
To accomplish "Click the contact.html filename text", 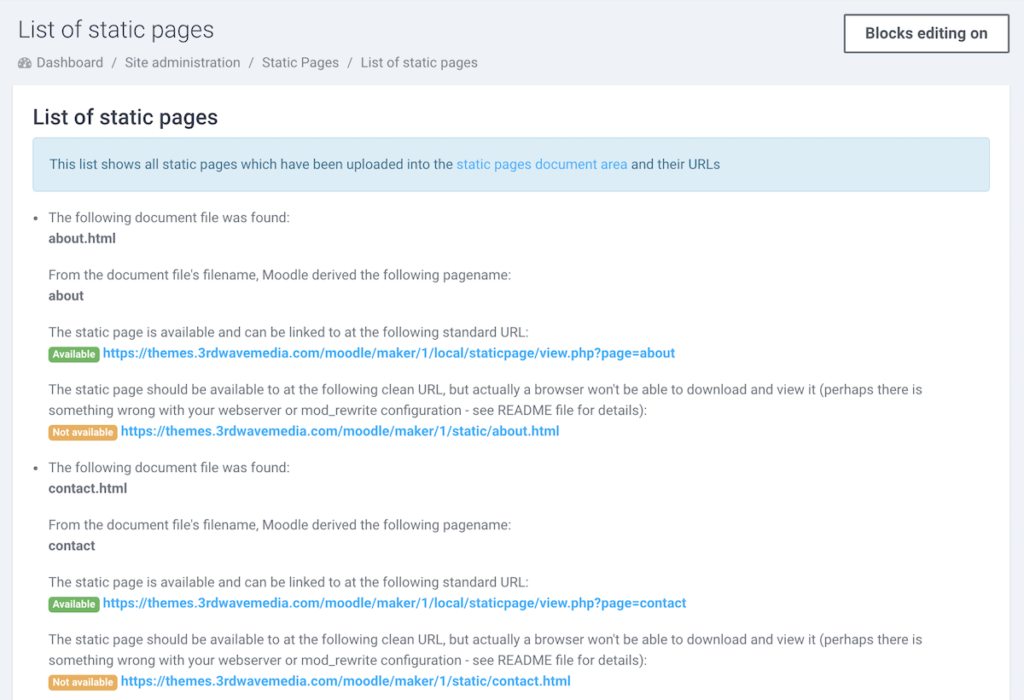I will point(88,489).
